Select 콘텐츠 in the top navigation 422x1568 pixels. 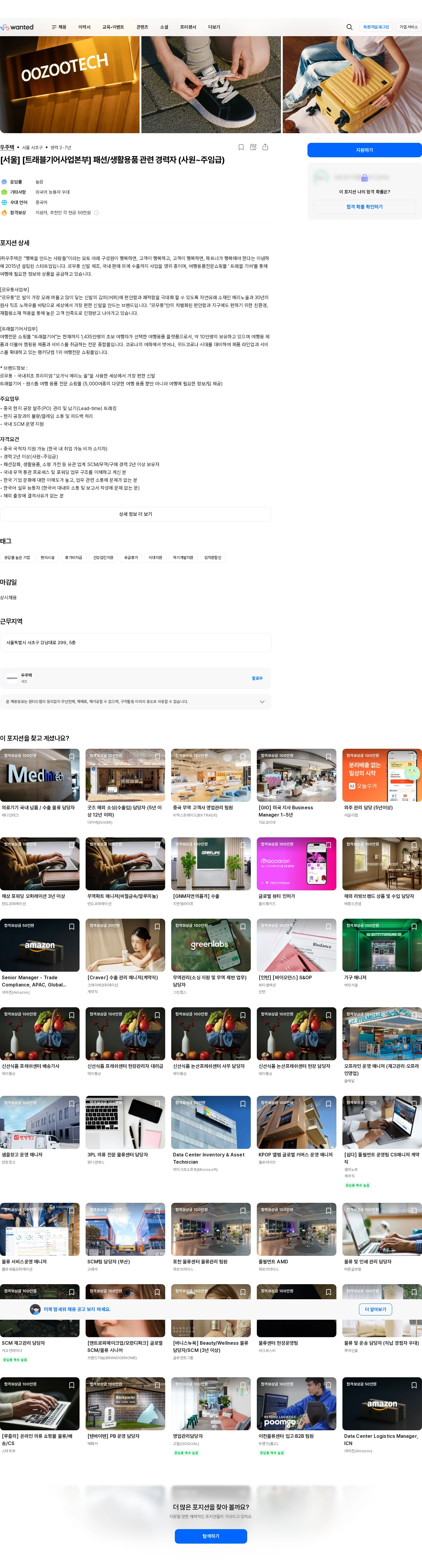(143, 27)
